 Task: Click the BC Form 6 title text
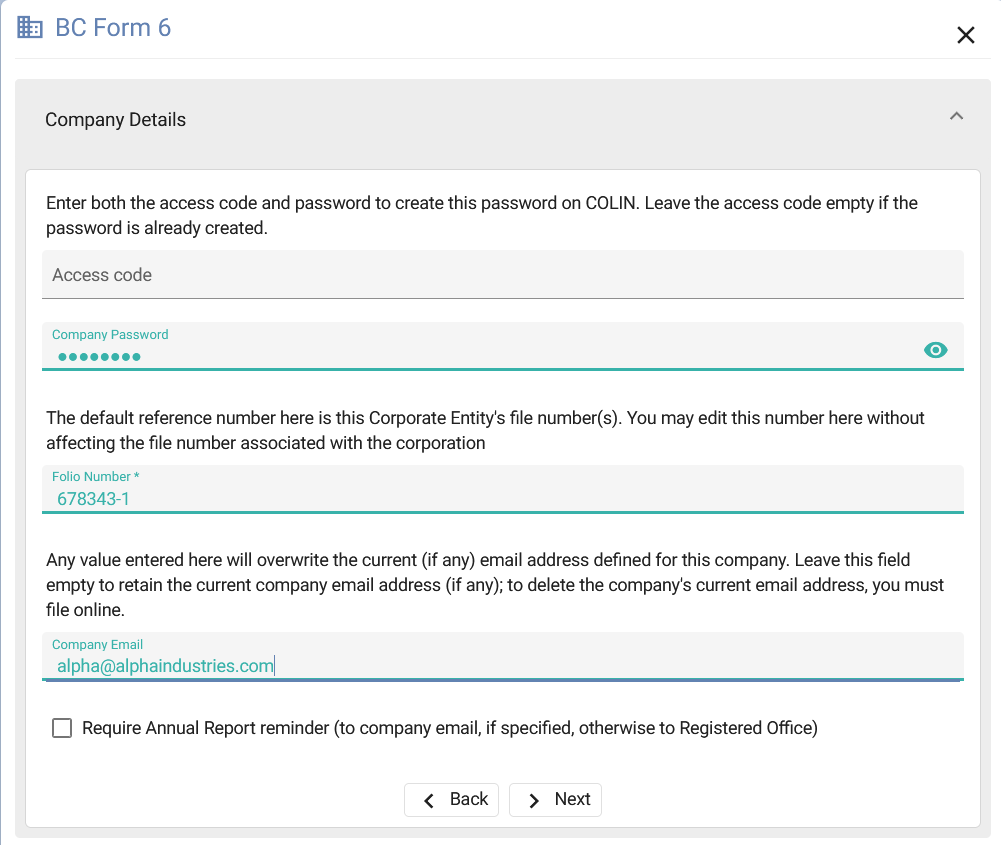pyautogui.click(x=113, y=28)
